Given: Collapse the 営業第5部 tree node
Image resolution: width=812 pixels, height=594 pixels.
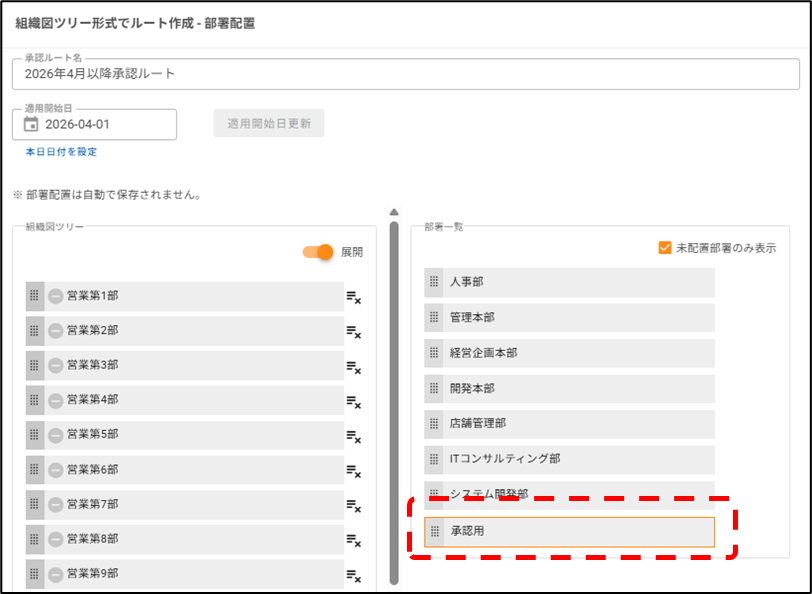Looking at the screenshot, I should tap(56, 435).
